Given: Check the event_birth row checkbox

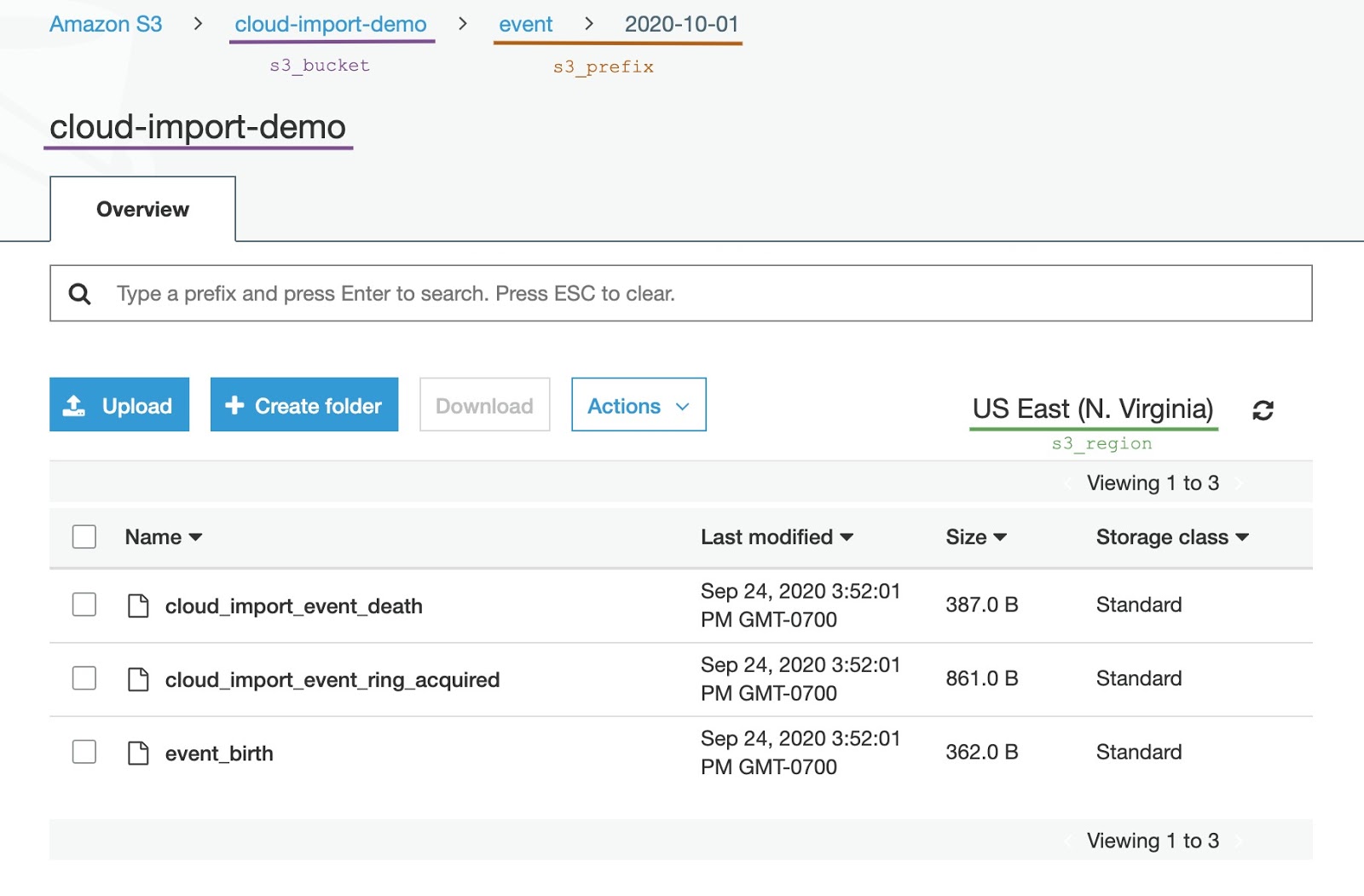Looking at the screenshot, I should pyautogui.click(x=84, y=752).
